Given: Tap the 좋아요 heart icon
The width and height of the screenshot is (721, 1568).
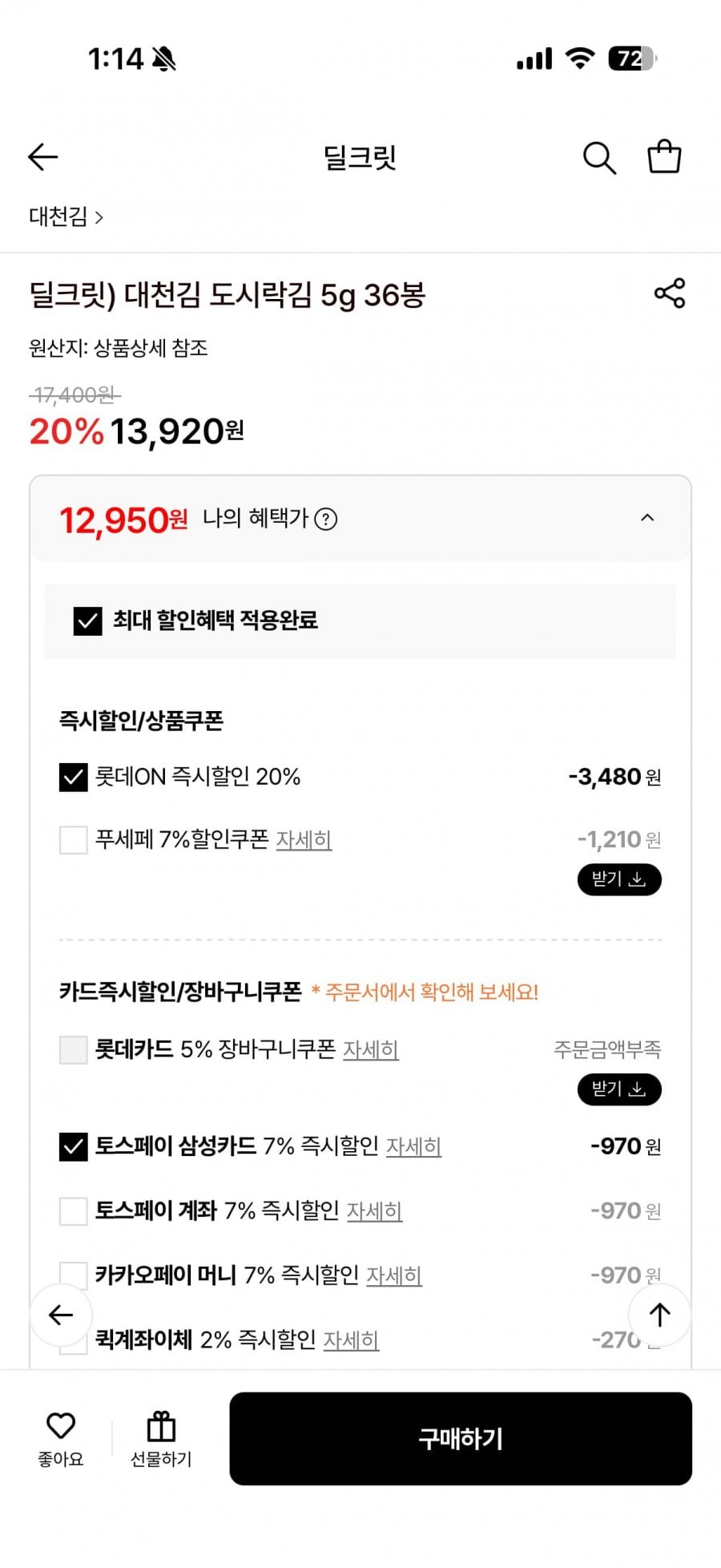Looking at the screenshot, I should tap(61, 1426).
